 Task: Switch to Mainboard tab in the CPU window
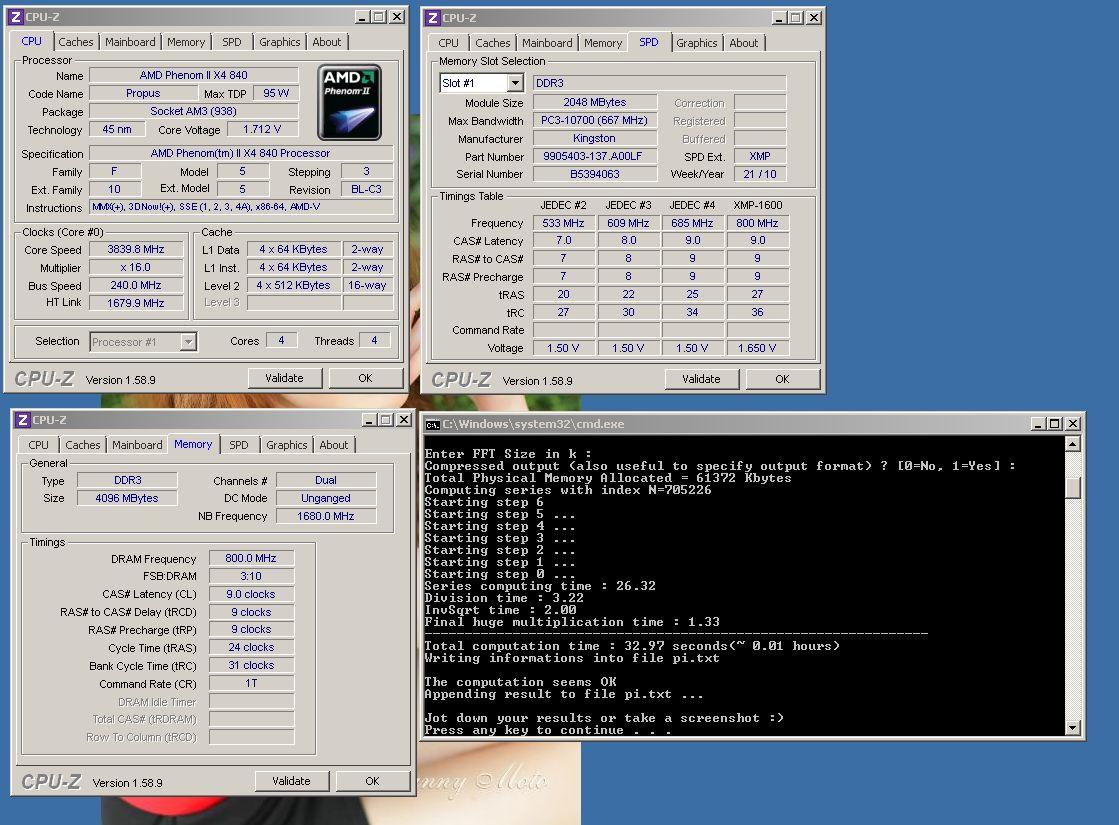point(130,42)
